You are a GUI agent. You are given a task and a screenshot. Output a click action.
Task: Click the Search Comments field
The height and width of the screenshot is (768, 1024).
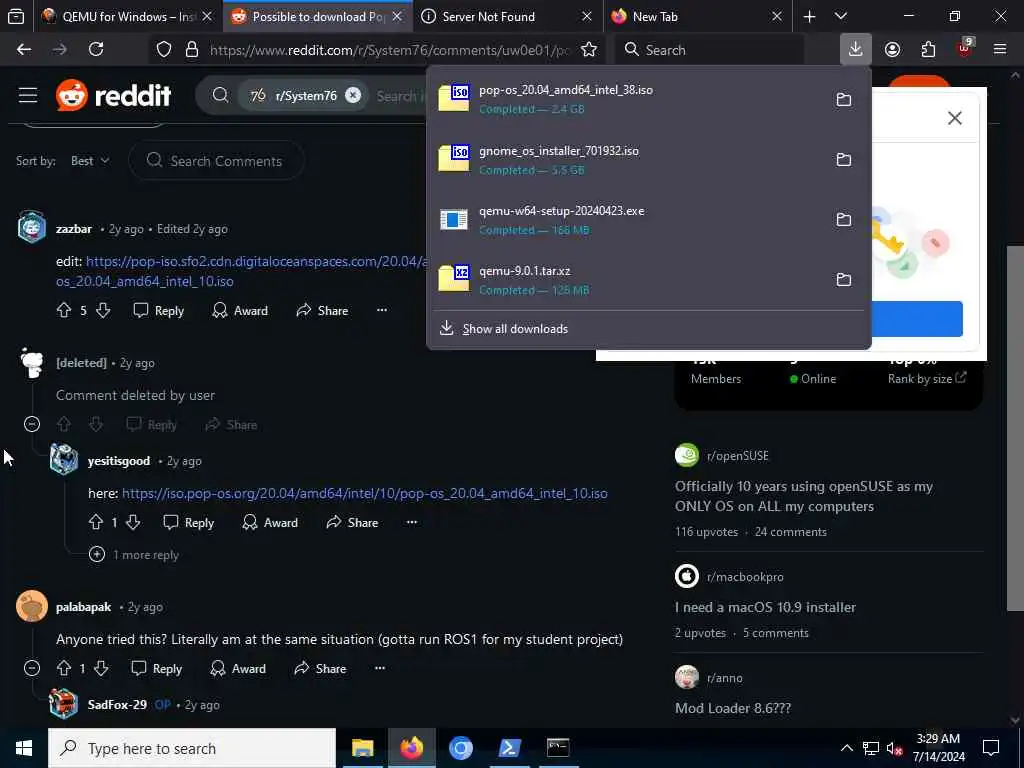click(216, 161)
